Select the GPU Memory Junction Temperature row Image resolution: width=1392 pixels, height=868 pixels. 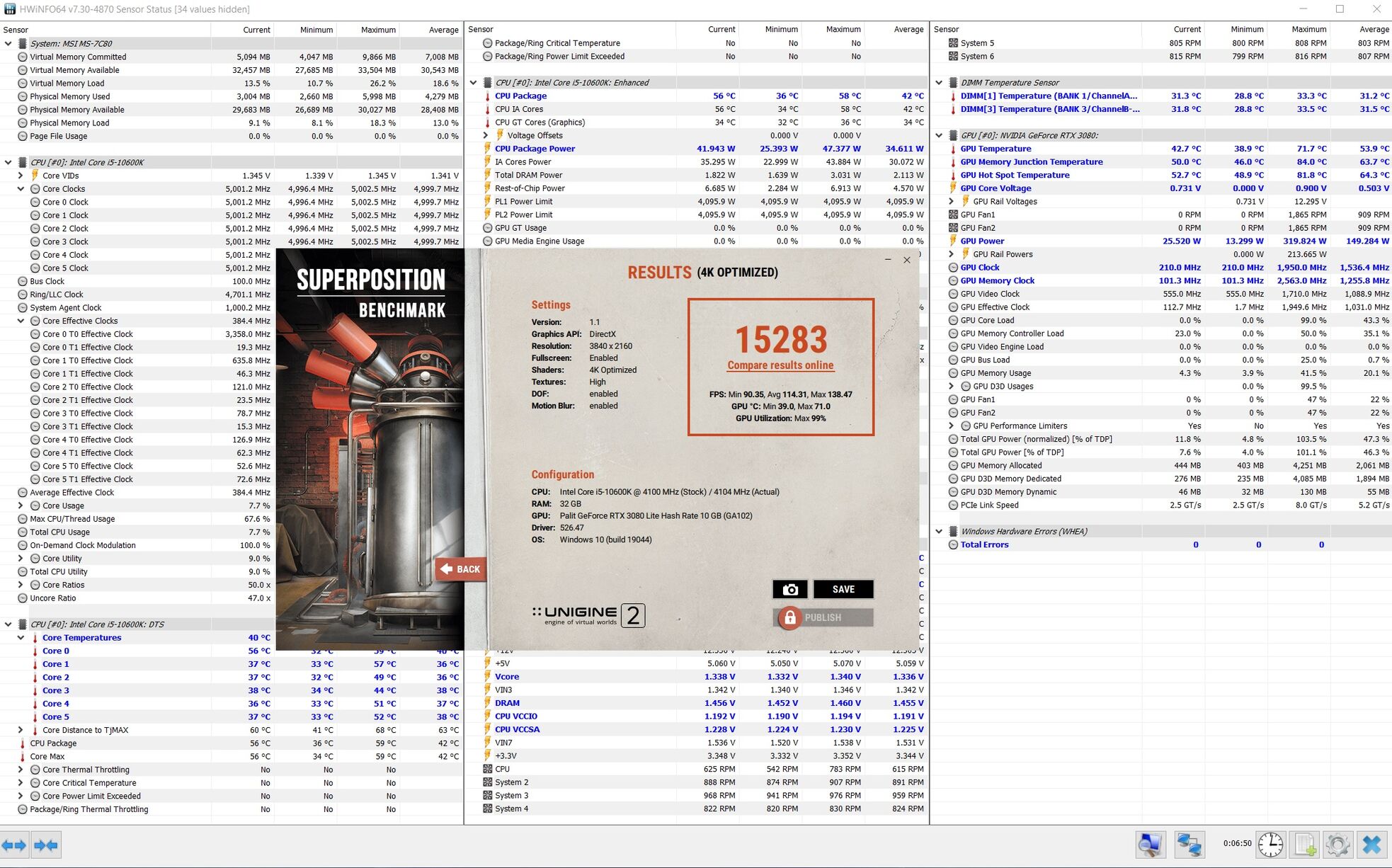(1161, 162)
